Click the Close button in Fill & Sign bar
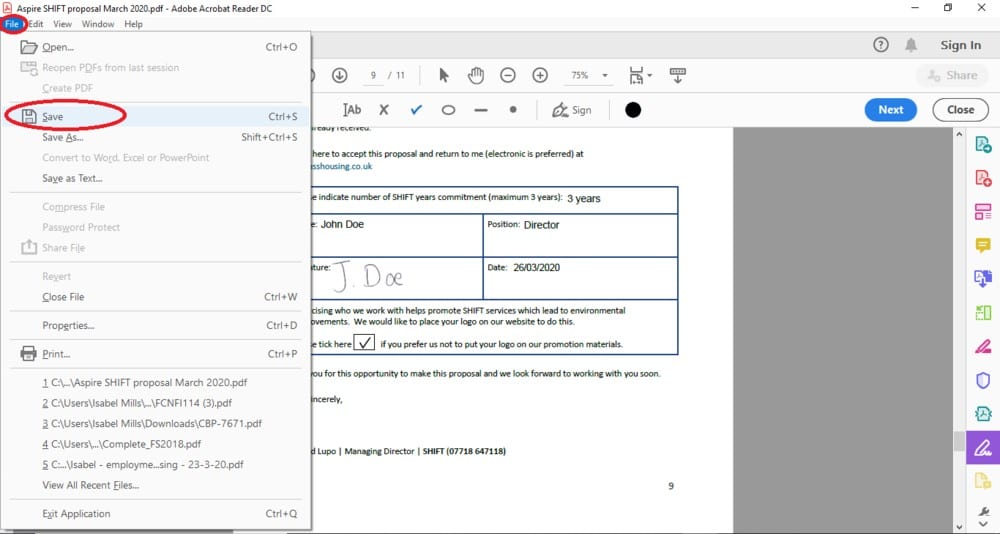1000x534 pixels. tap(960, 110)
